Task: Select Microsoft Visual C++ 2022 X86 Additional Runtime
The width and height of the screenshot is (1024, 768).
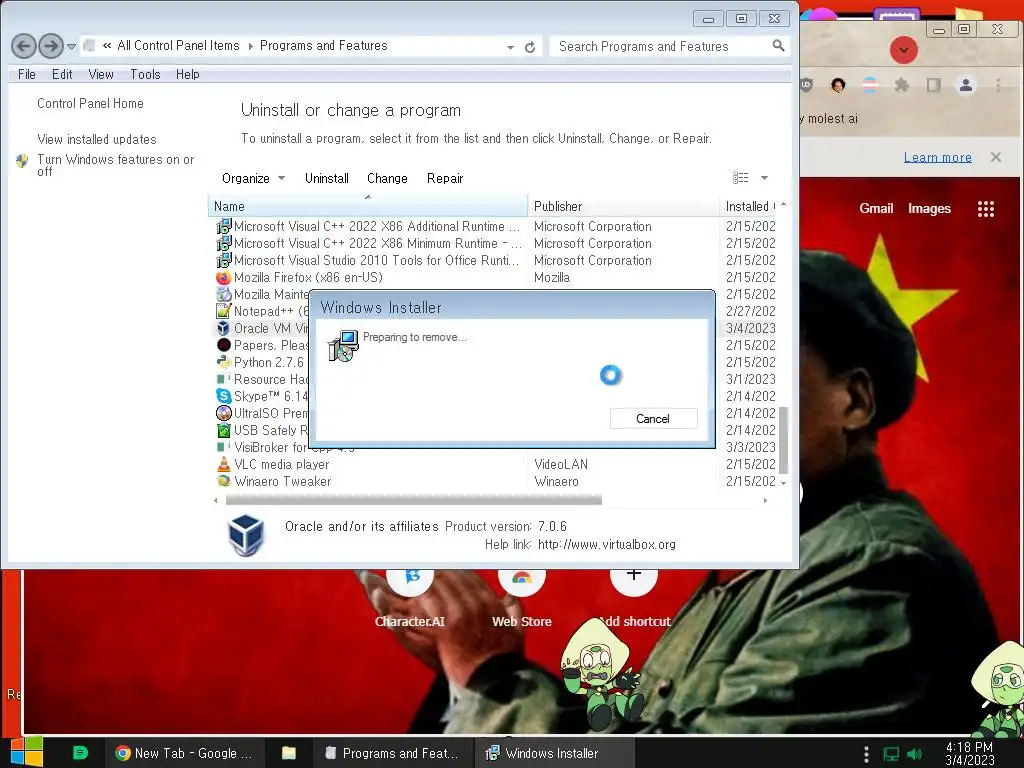Action: click(377, 227)
